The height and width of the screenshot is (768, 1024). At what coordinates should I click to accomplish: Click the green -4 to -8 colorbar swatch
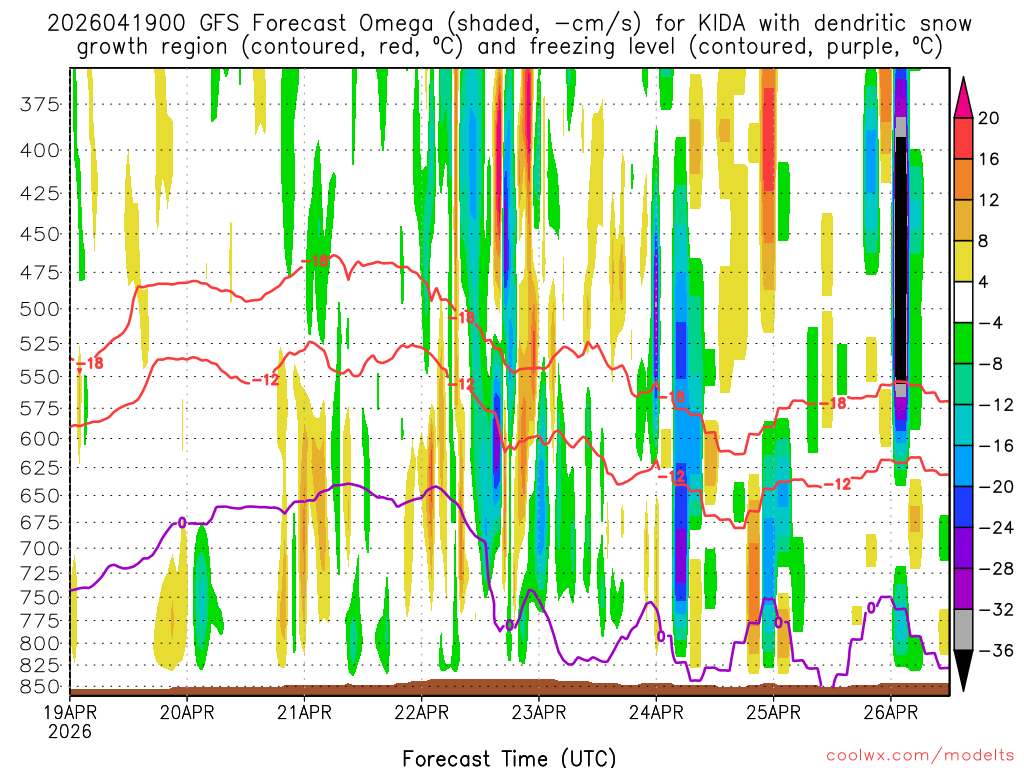point(963,343)
